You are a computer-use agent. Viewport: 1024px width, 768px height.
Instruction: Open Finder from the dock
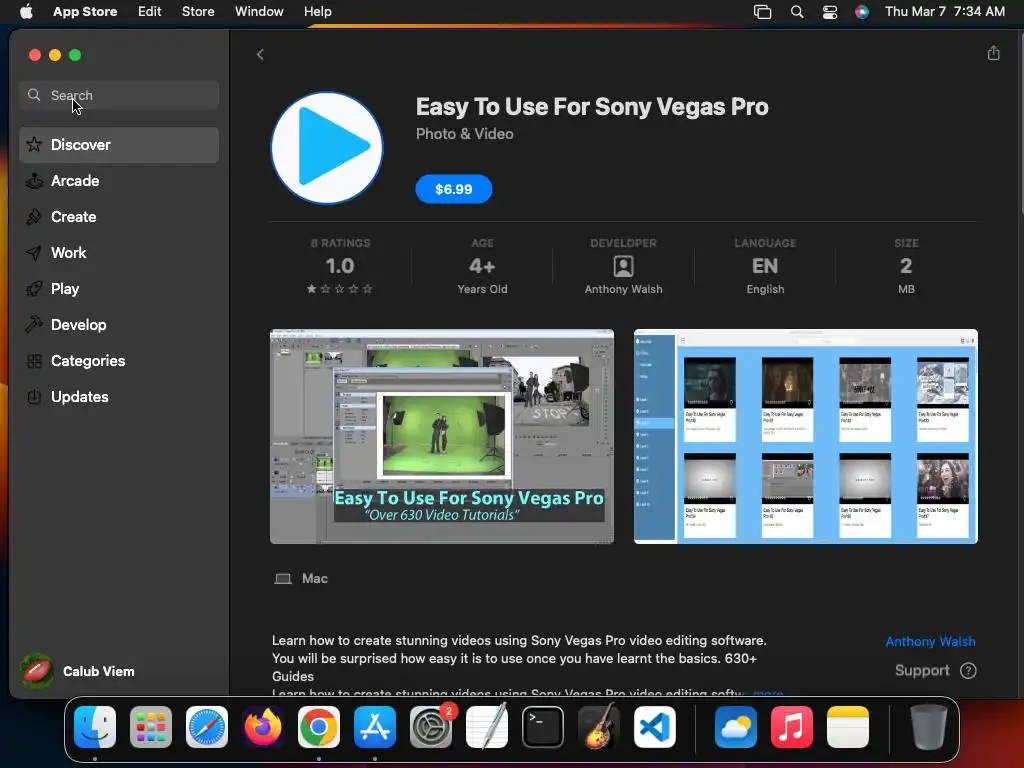[95, 727]
